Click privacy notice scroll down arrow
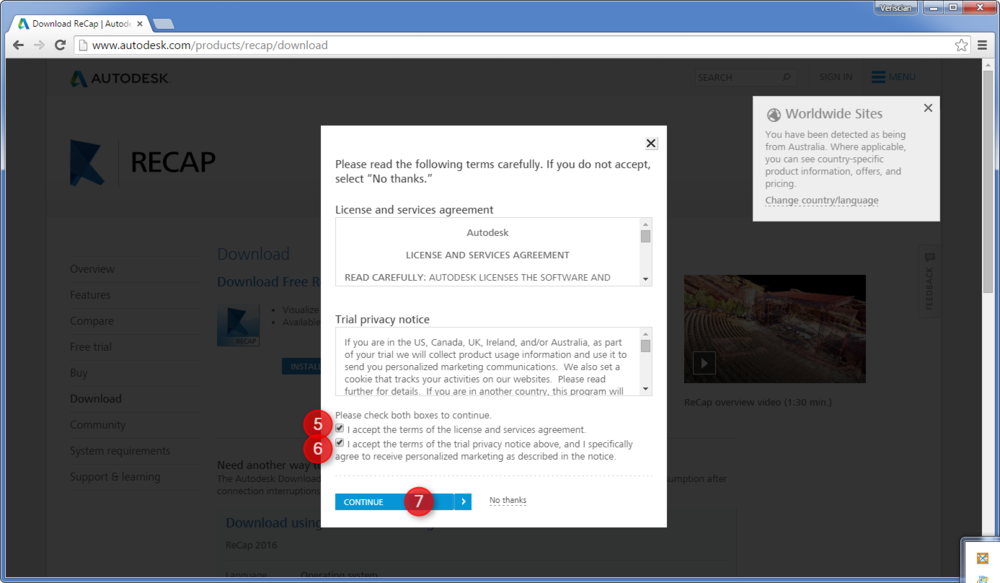 coord(645,388)
